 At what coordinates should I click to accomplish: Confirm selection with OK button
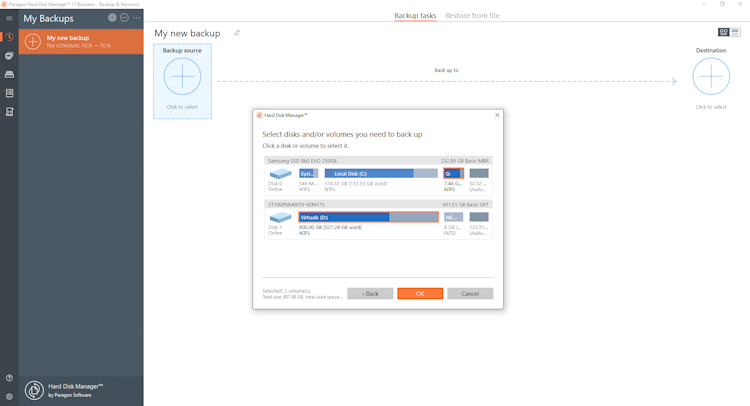[x=420, y=294]
